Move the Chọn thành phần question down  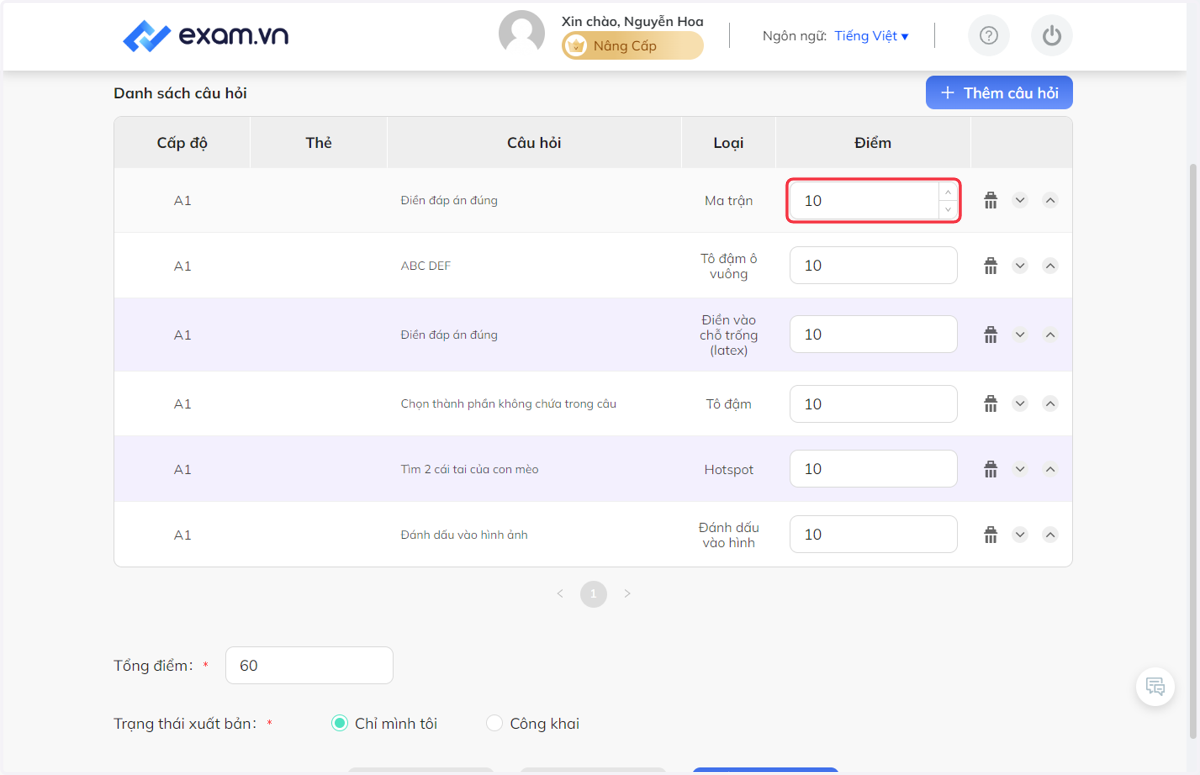click(x=1020, y=403)
